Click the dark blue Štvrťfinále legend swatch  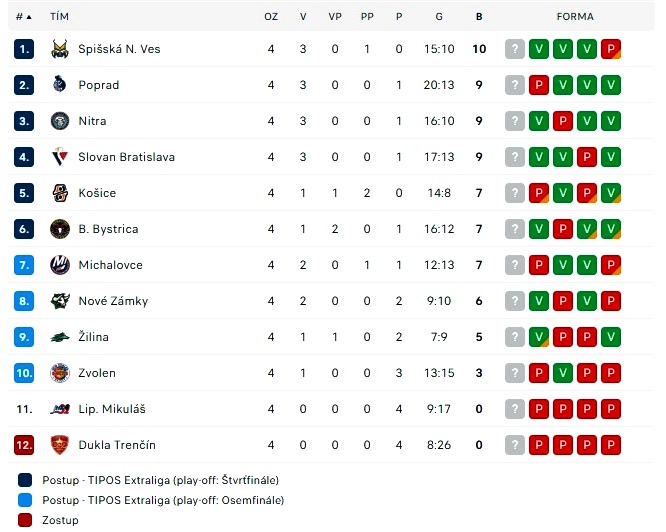point(25,480)
